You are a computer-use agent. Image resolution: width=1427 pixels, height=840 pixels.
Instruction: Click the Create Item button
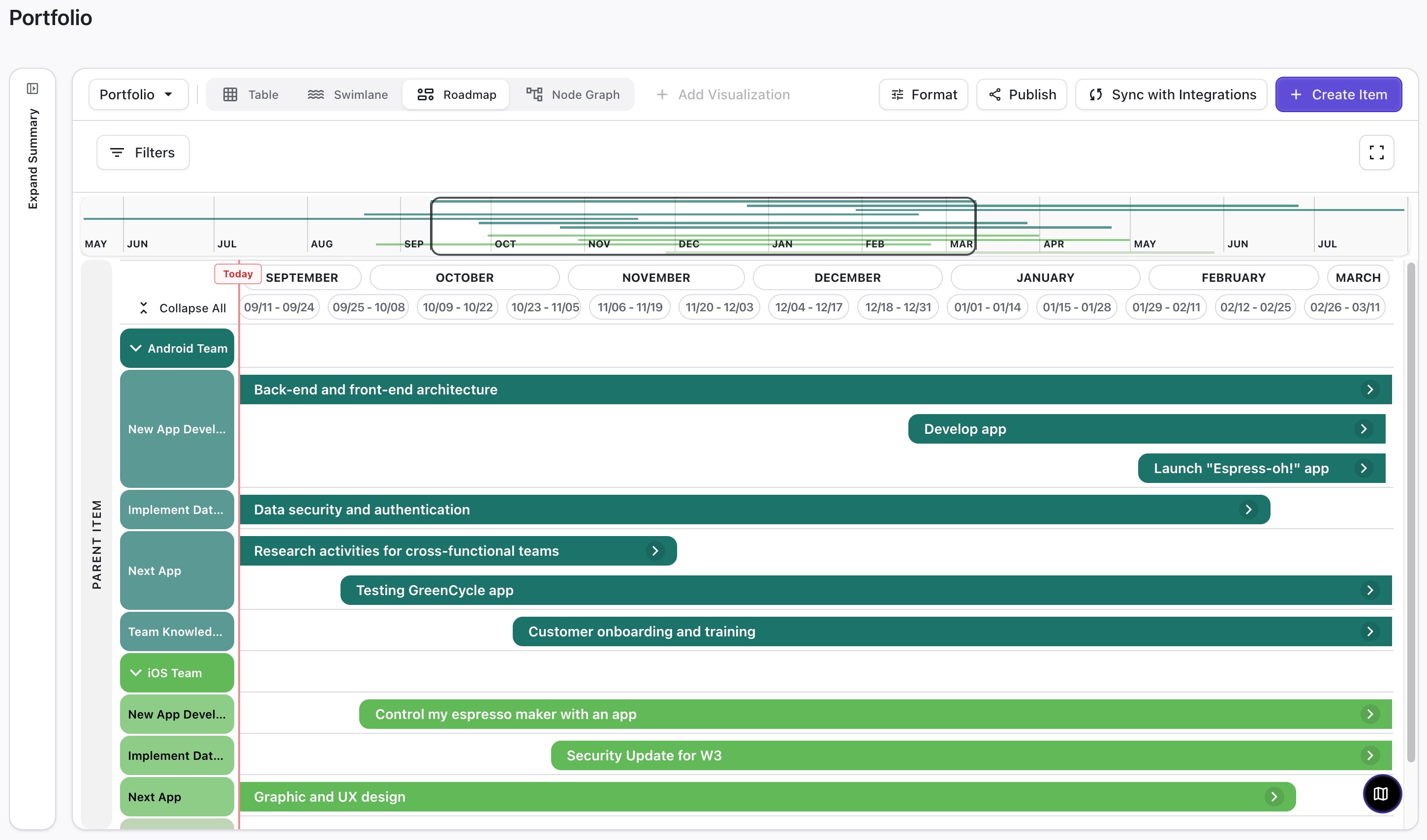1338,94
